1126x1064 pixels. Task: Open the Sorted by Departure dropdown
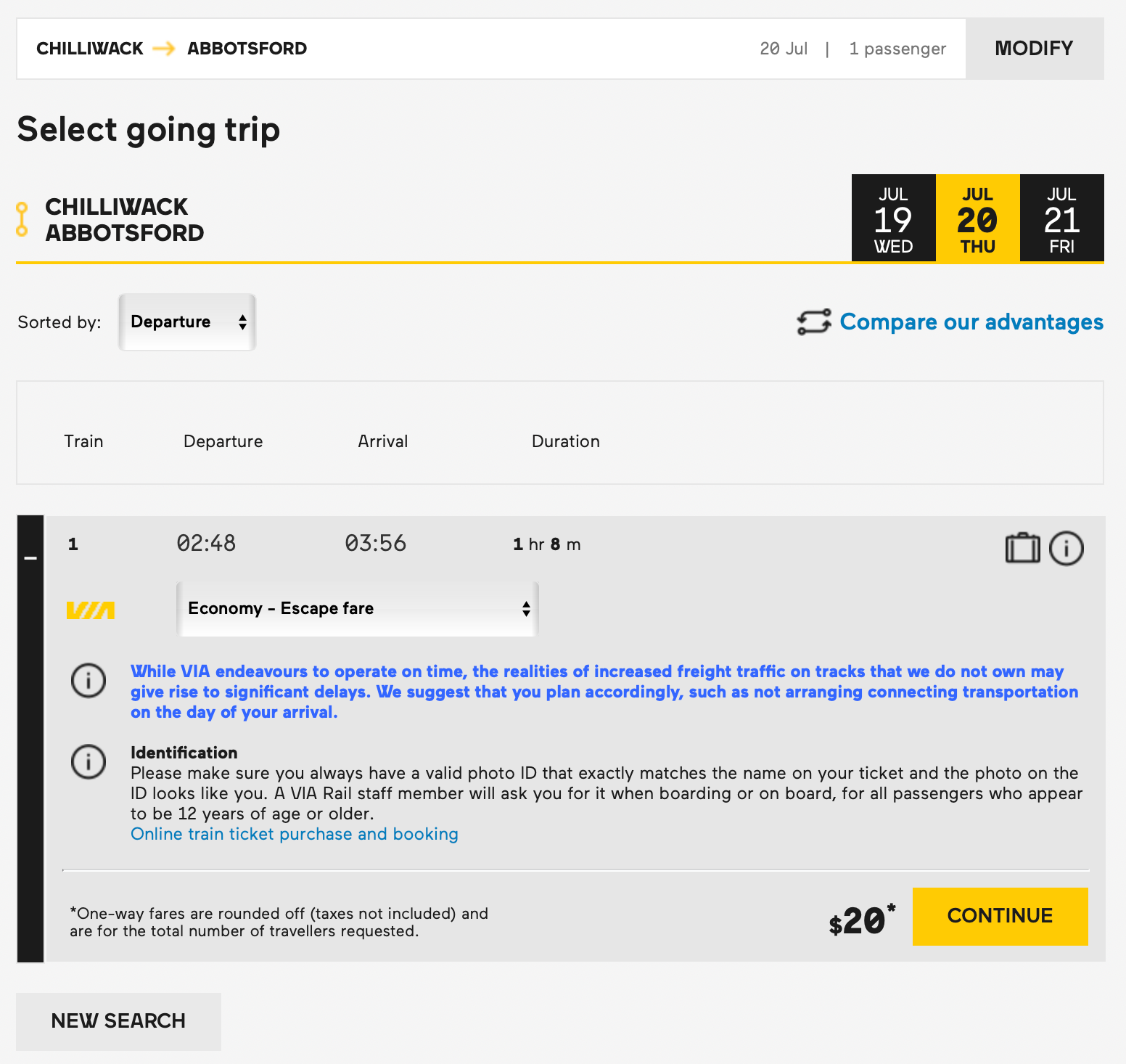click(x=187, y=322)
